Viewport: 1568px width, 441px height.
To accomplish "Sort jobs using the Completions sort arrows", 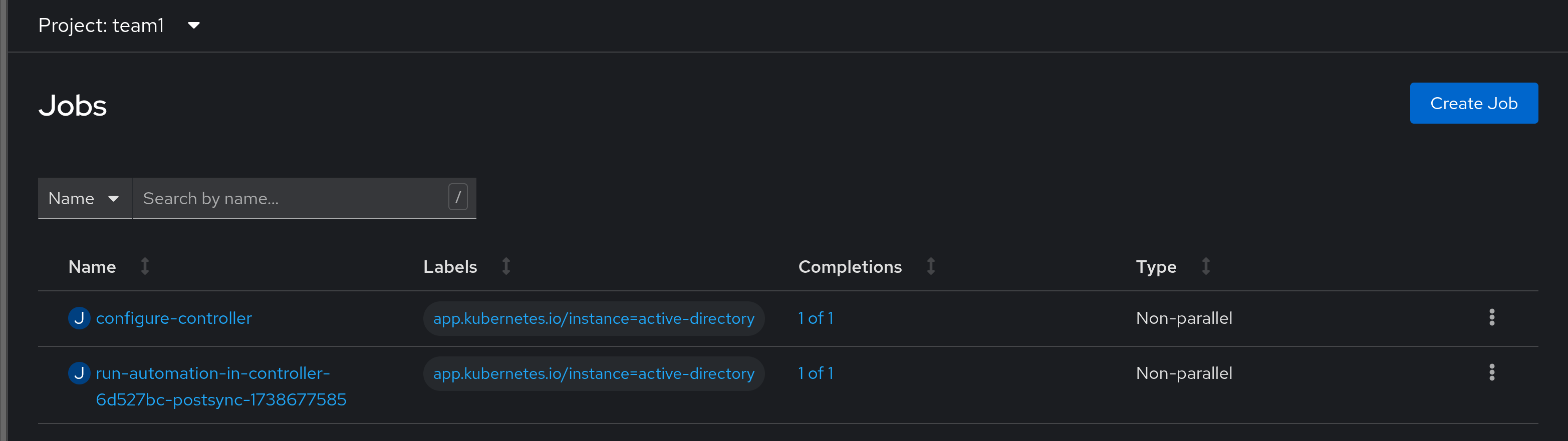I will click(x=931, y=266).
